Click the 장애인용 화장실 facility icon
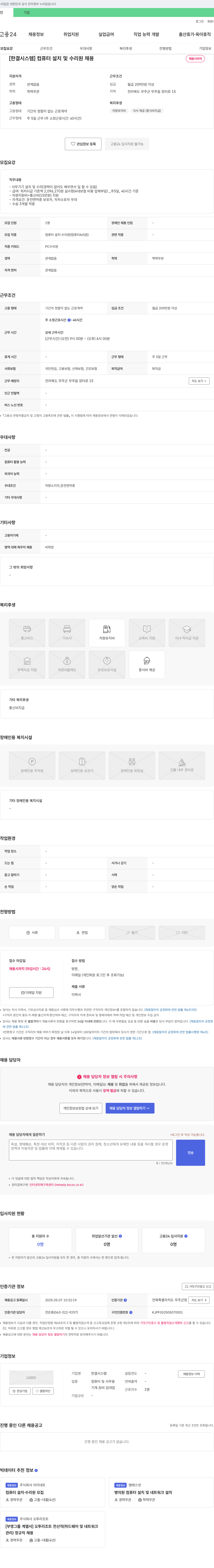This screenshot has height=1568, width=214. [x=132, y=766]
